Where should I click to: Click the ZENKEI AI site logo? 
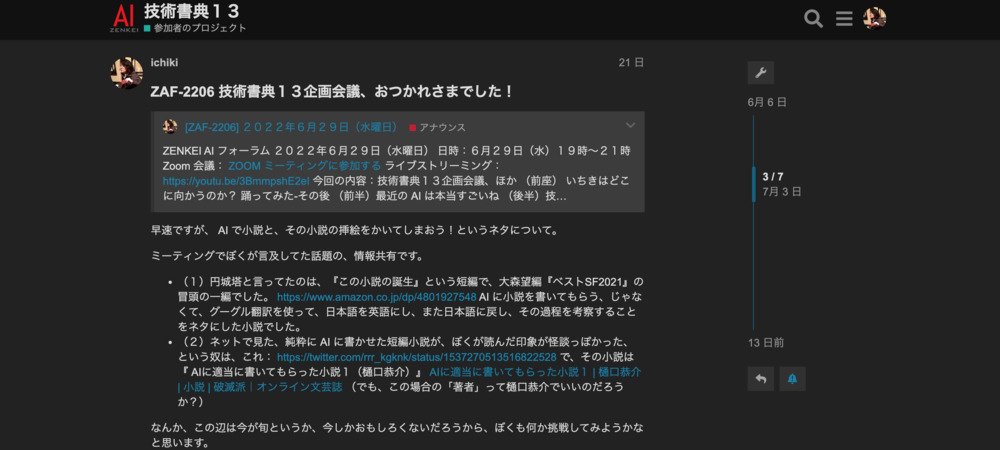tap(123, 18)
